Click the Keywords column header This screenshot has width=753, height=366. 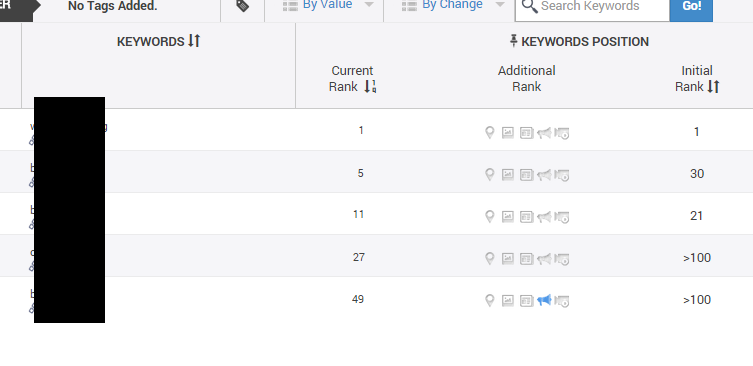(x=151, y=41)
